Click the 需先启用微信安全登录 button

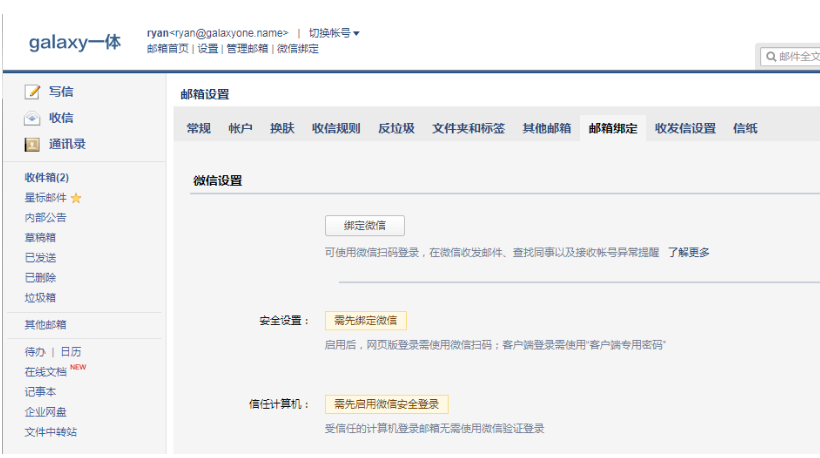[x=387, y=404]
